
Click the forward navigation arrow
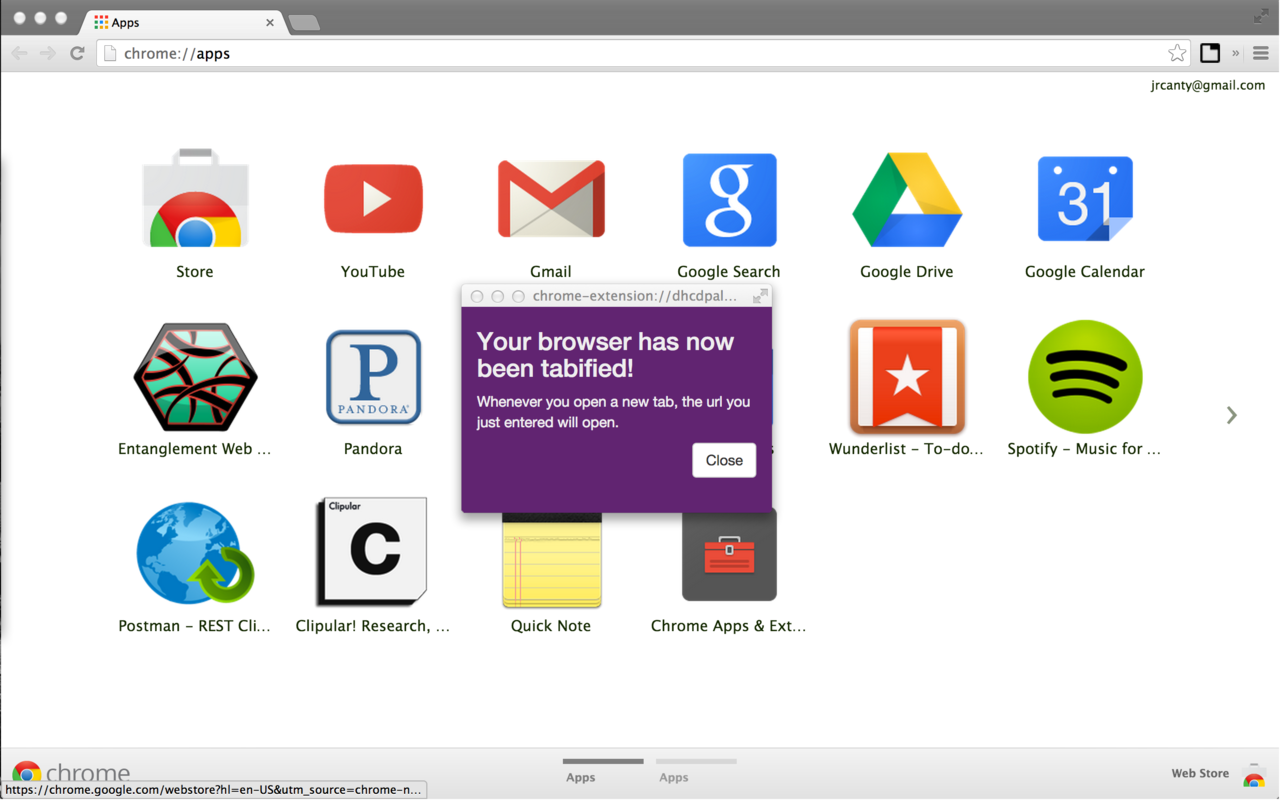tap(47, 53)
